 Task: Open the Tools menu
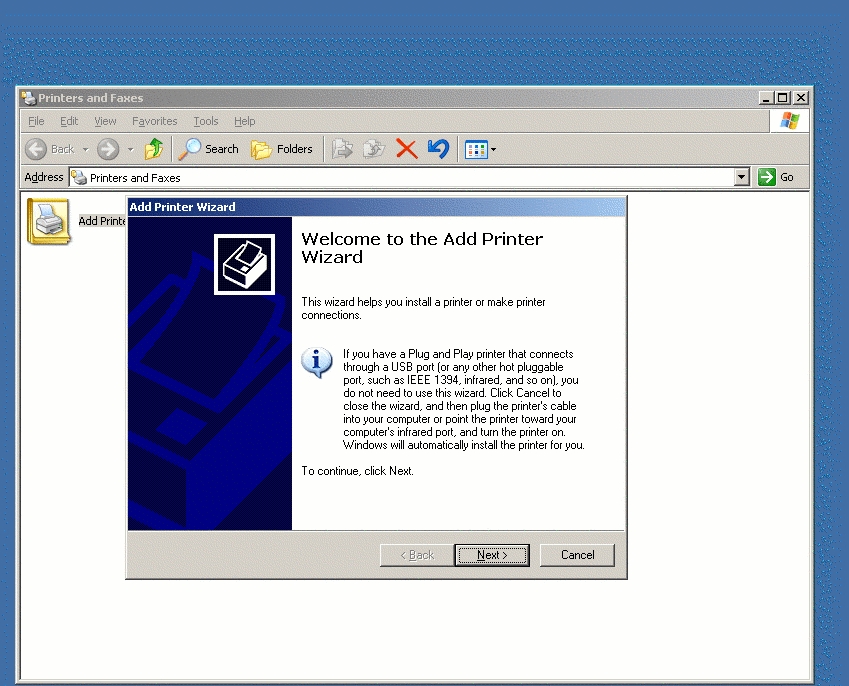click(x=205, y=121)
